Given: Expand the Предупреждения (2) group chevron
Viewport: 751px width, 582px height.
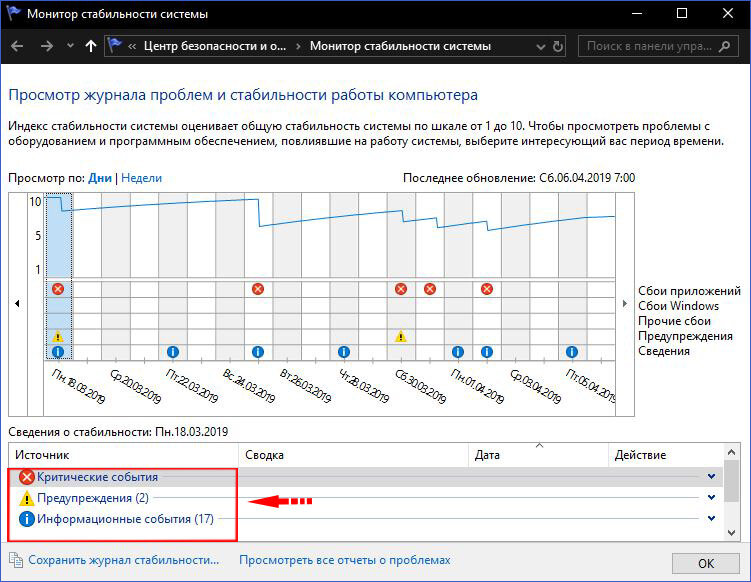Looking at the screenshot, I should 712,498.
